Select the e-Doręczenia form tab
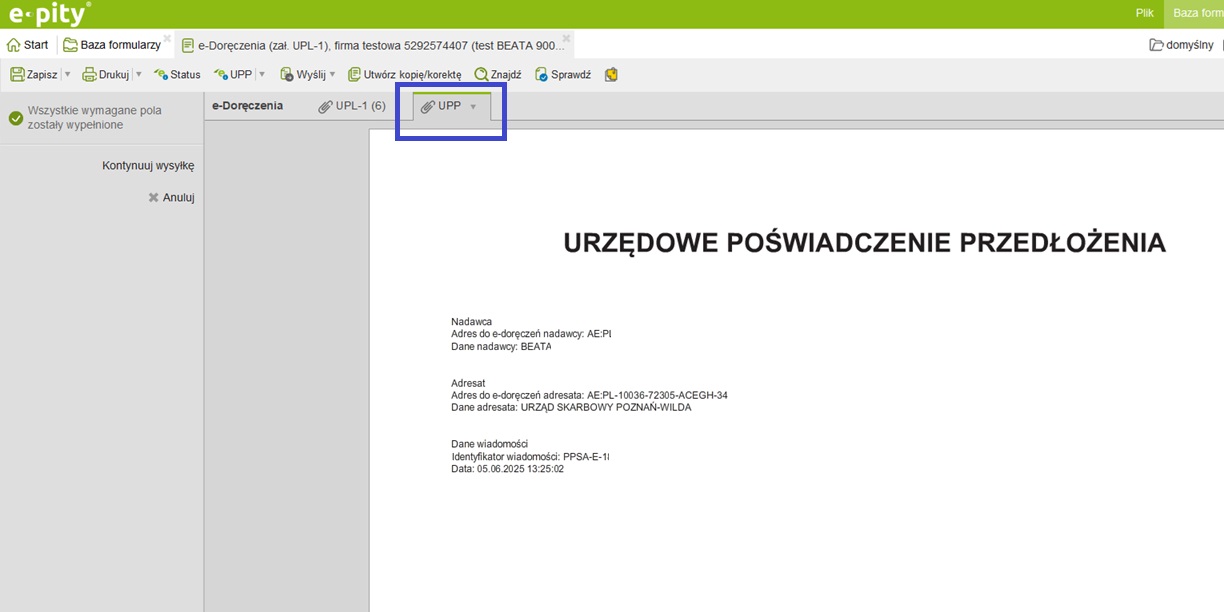Viewport: 1224px width, 612px height. pyautogui.click(x=247, y=106)
